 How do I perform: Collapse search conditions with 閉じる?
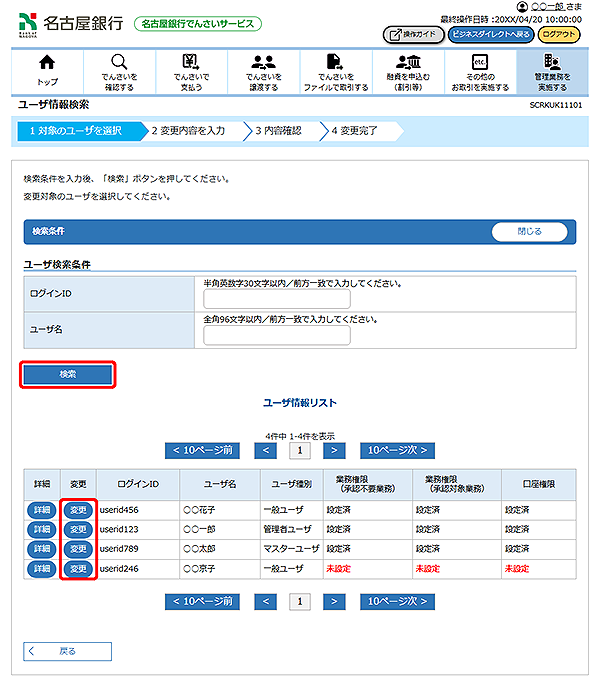point(530,231)
